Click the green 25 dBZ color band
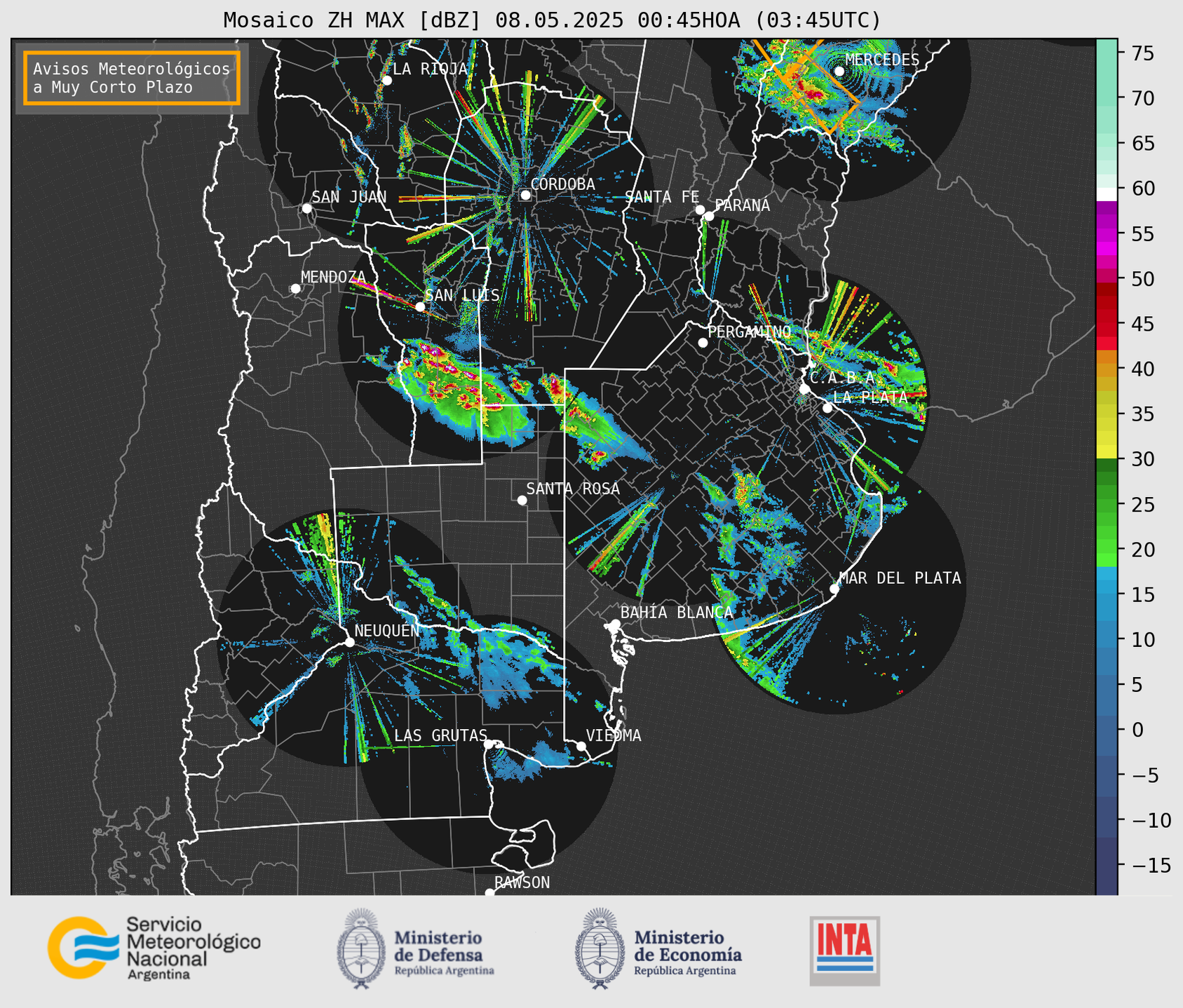Image resolution: width=1183 pixels, height=1008 pixels. (x=1107, y=504)
